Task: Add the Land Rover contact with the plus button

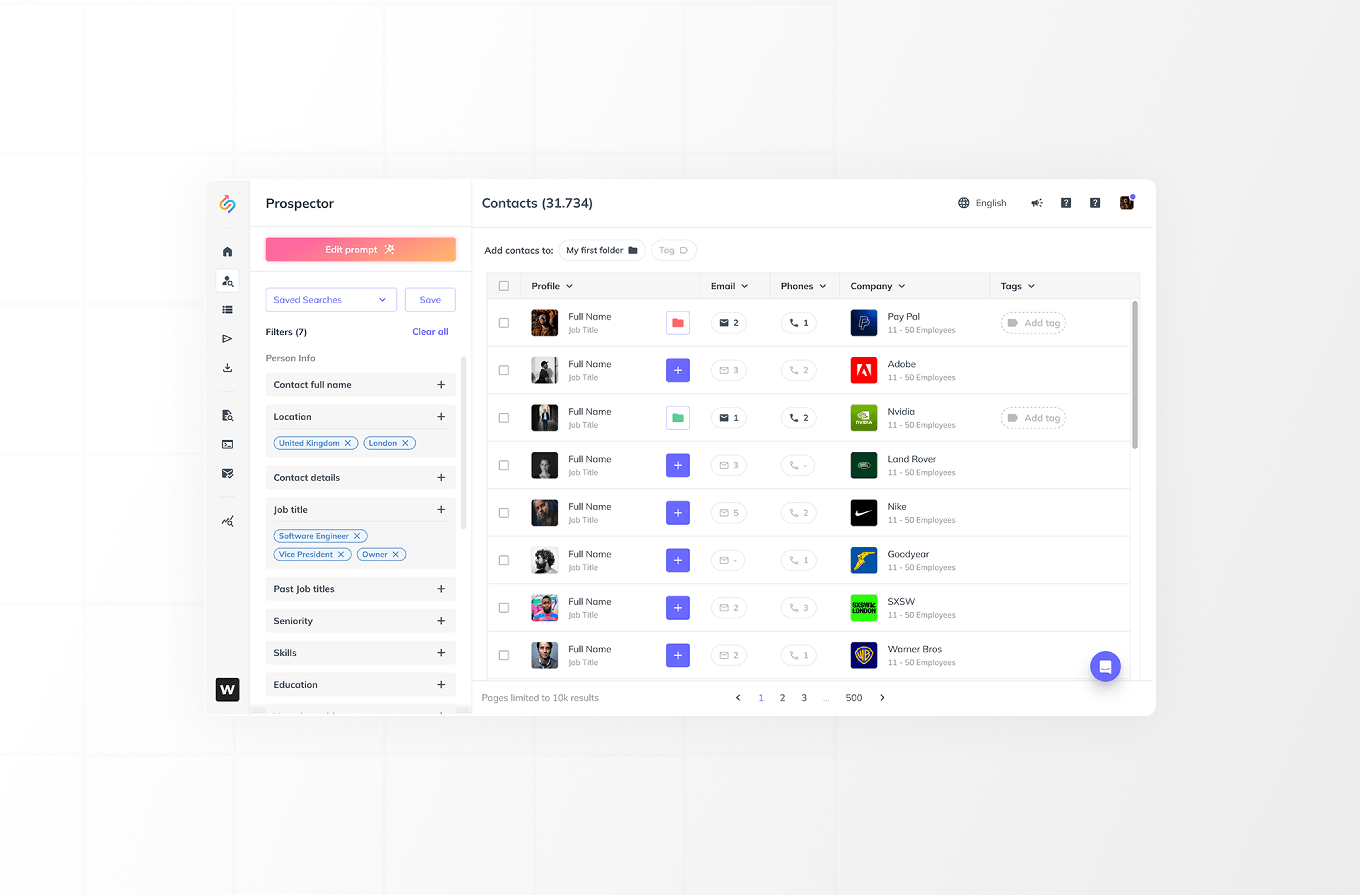Action: coord(678,465)
